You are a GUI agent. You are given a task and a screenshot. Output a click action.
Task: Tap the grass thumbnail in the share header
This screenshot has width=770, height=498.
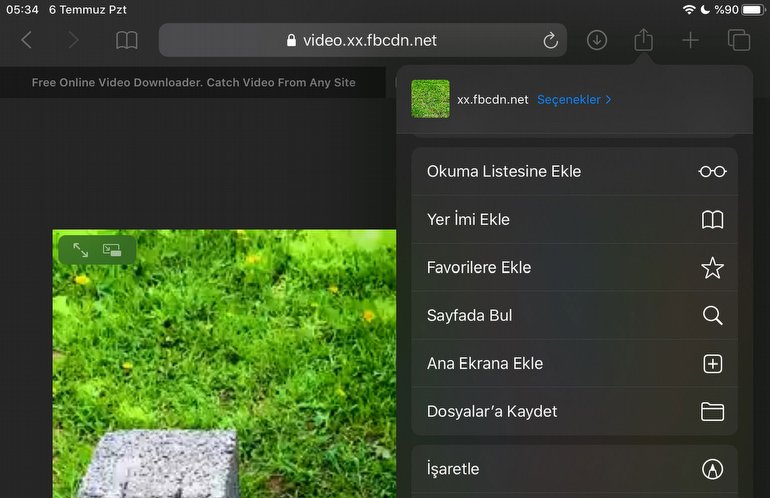click(430, 99)
